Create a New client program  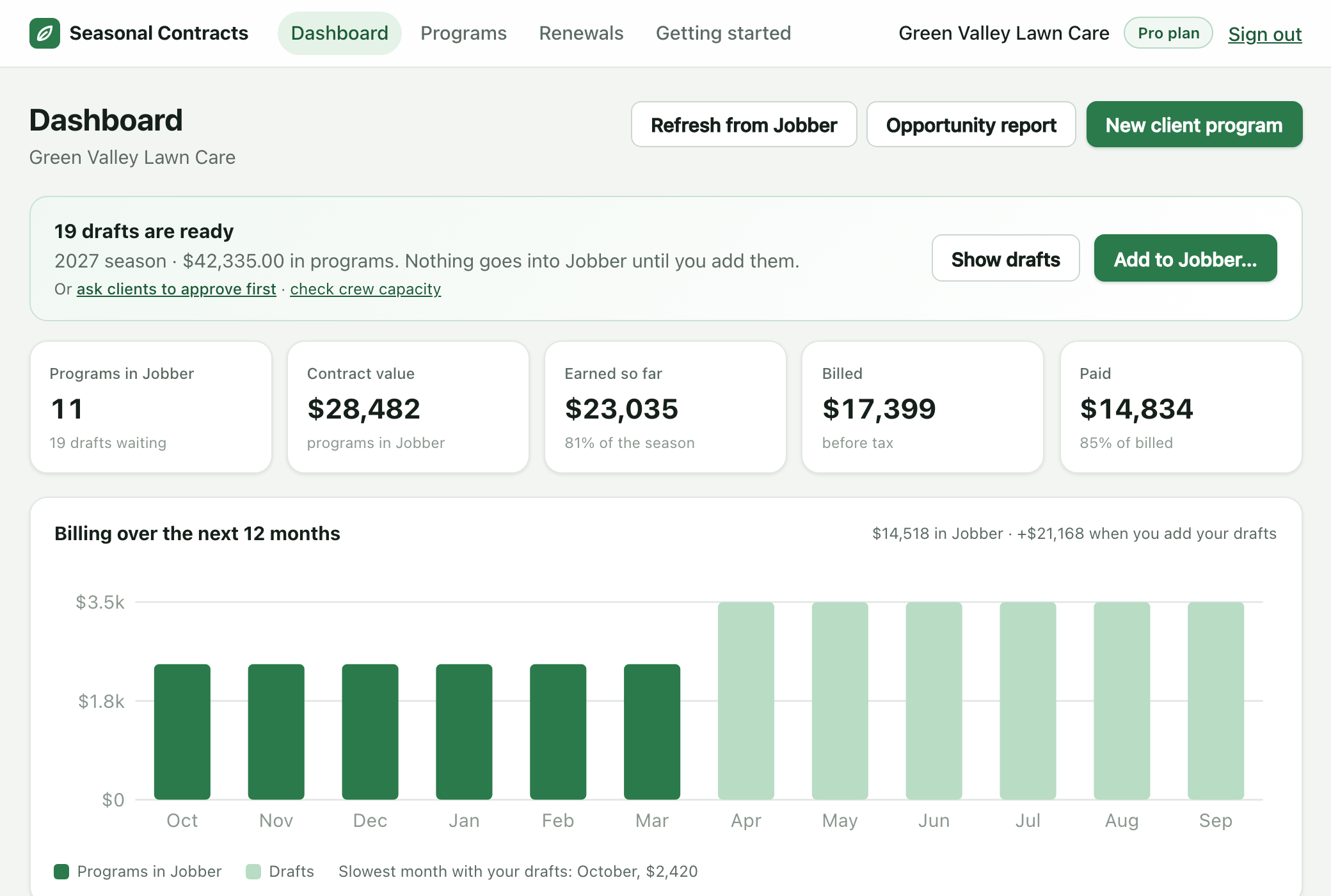(x=1194, y=125)
